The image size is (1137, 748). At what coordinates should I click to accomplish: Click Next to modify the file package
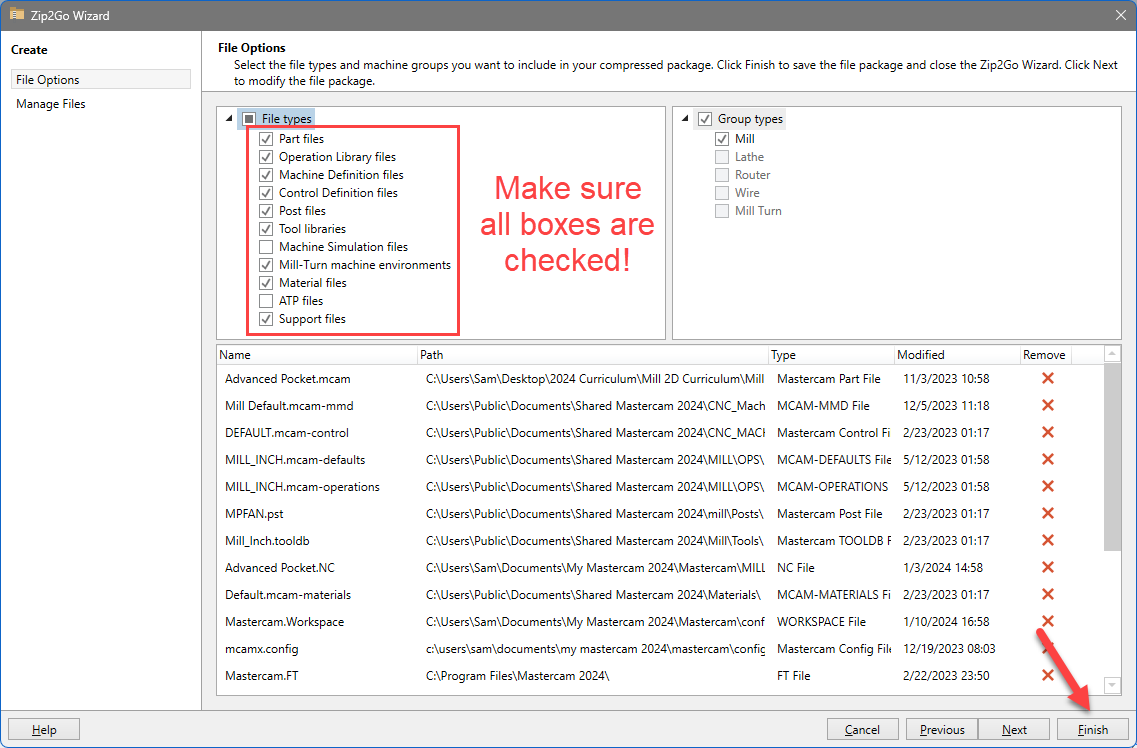point(1014,729)
